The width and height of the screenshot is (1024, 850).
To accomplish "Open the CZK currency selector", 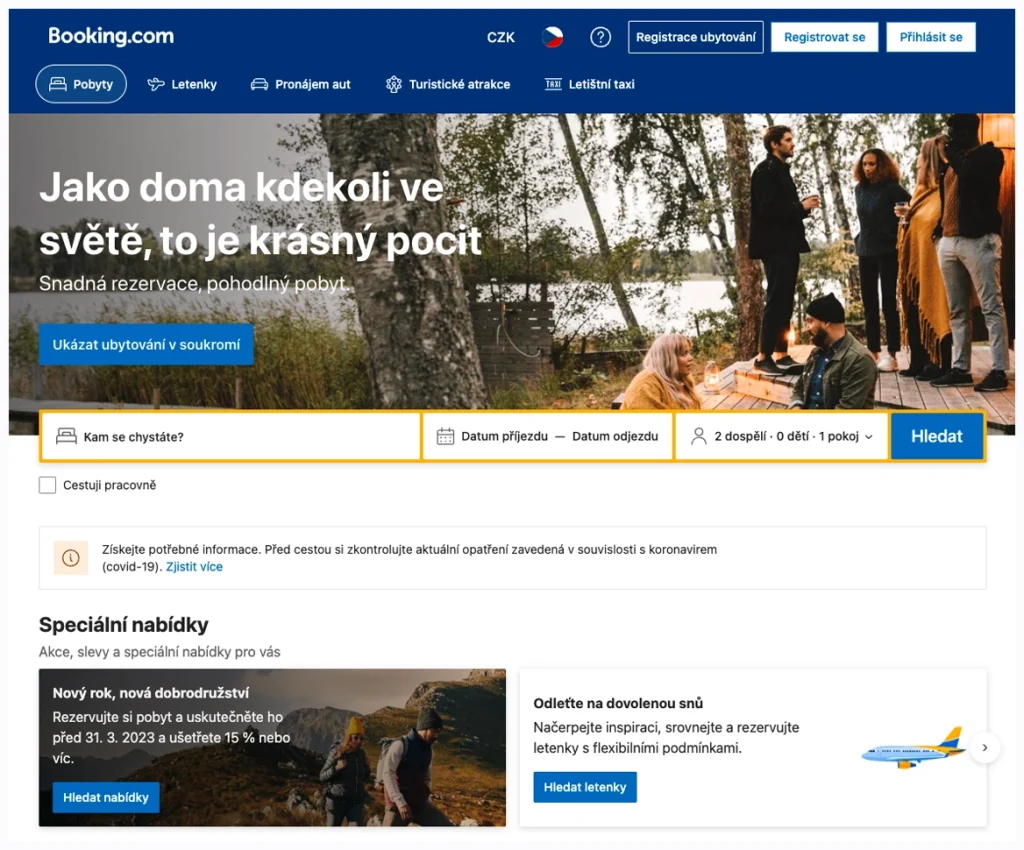I will point(500,37).
